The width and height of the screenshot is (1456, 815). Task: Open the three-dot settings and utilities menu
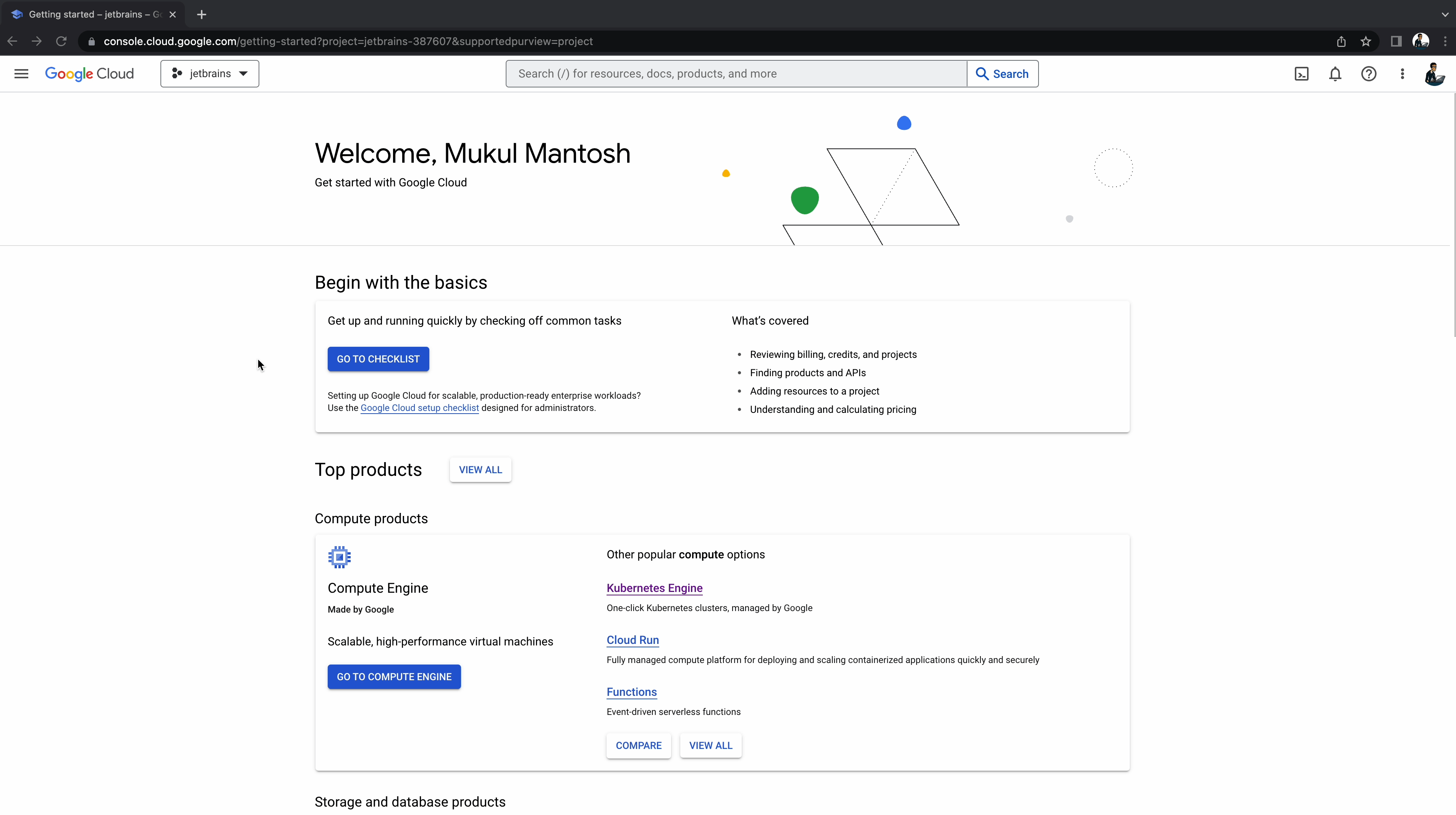click(x=1402, y=74)
